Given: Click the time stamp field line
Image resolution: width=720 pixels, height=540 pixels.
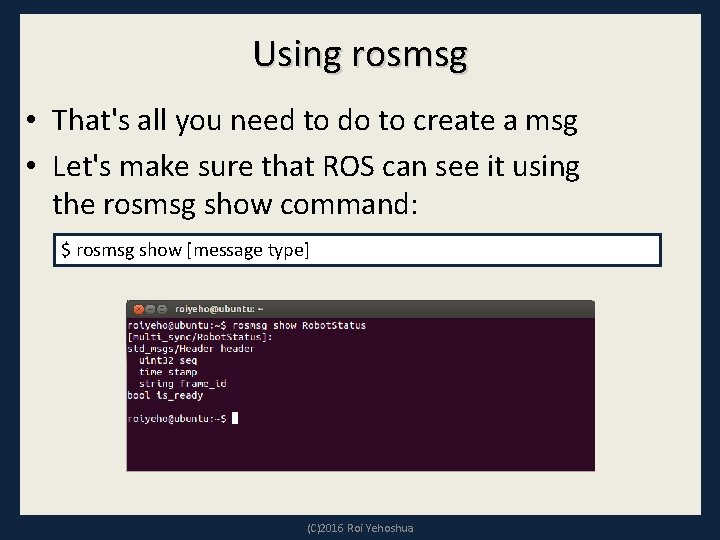Looking at the screenshot, I should coord(168,372).
